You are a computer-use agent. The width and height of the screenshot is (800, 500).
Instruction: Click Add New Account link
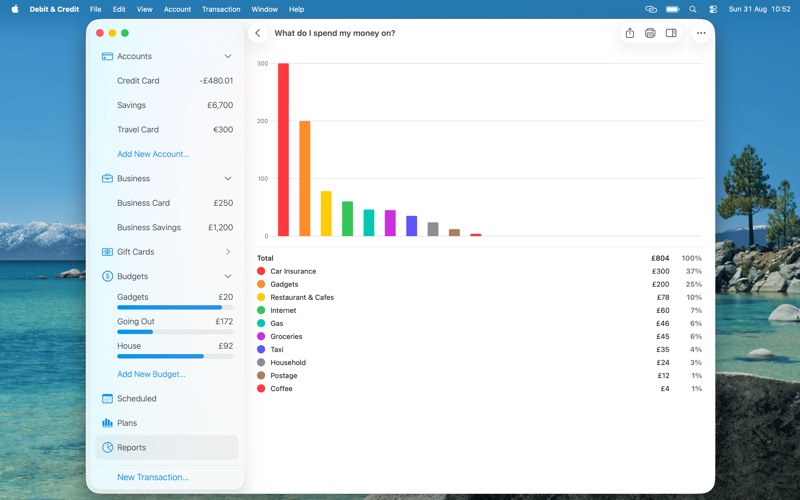pyautogui.click(x=153, y=154)
